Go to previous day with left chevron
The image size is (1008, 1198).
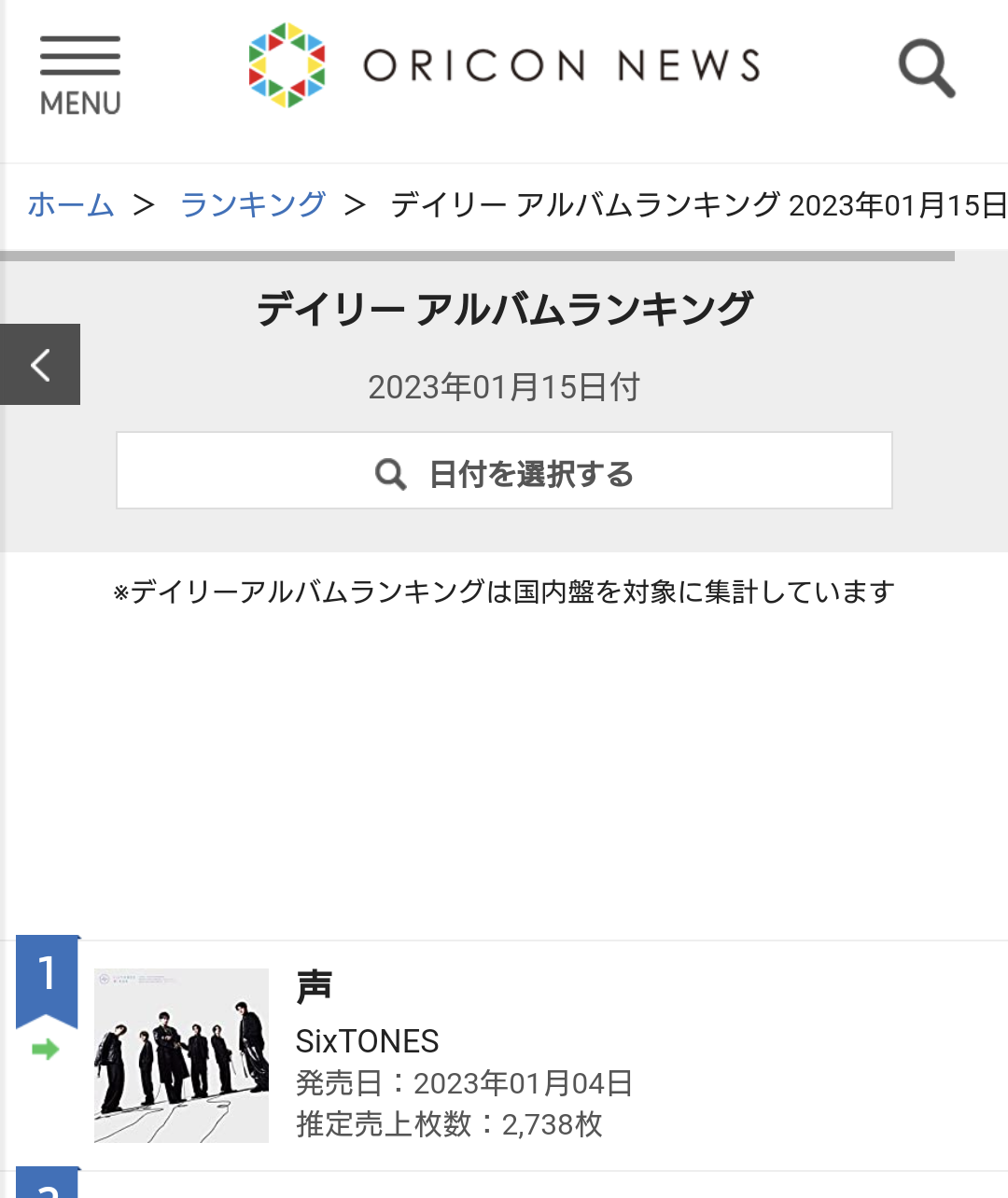click(x=40, y=365)
